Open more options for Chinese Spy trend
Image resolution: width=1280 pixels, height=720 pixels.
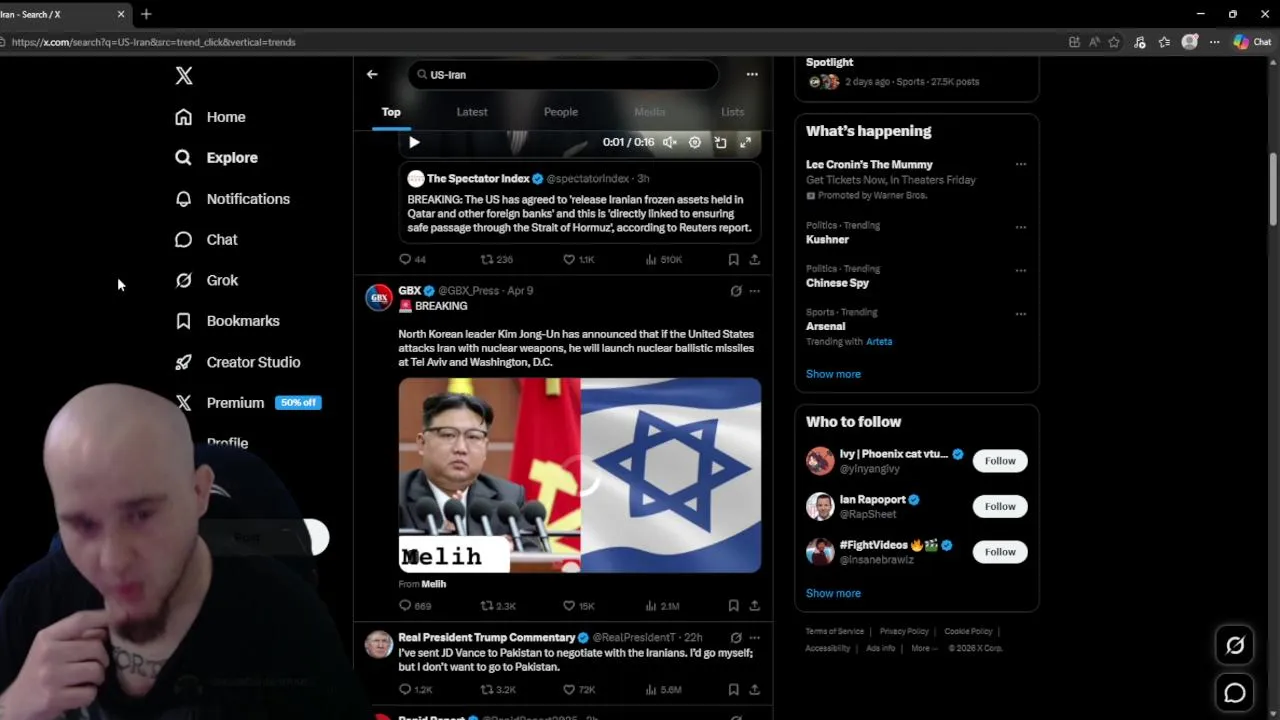(x=1020, y=270)
